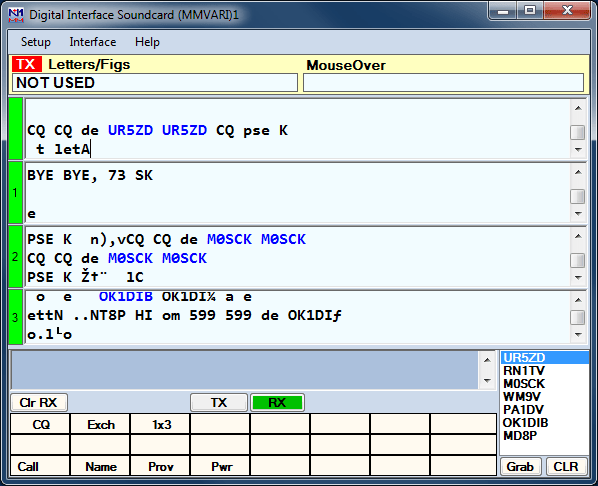Click the empty MouseOver field
This screenshot has width=598, height=486.
[443, 83]
